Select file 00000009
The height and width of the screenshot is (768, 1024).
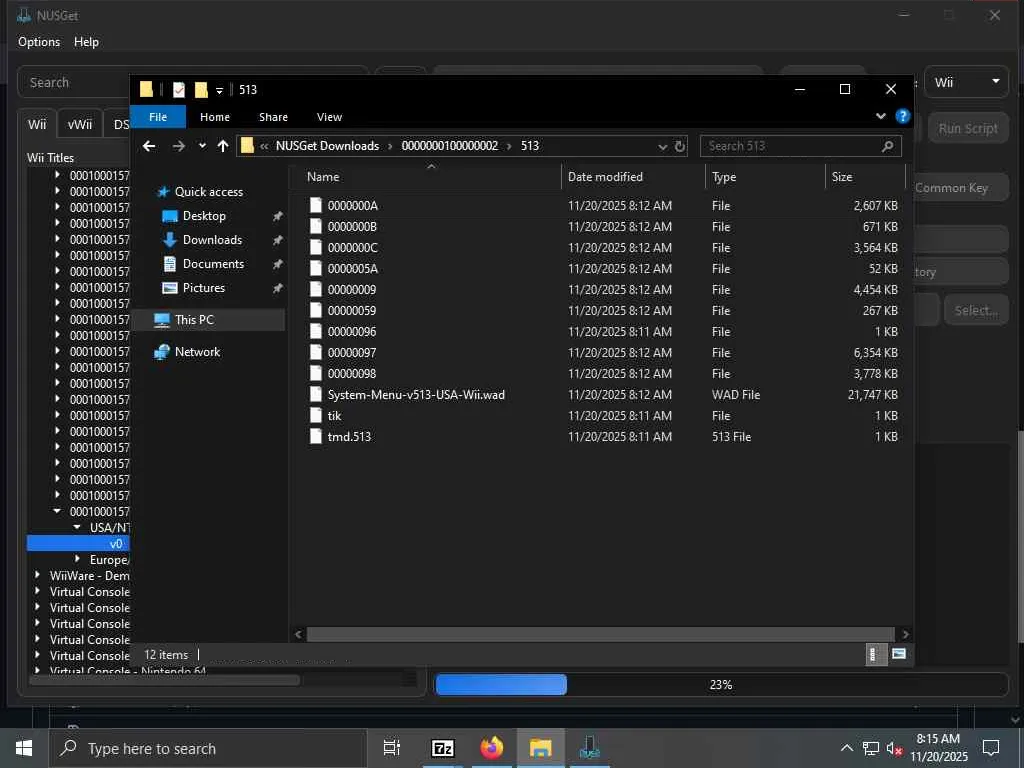coord(351,290)
